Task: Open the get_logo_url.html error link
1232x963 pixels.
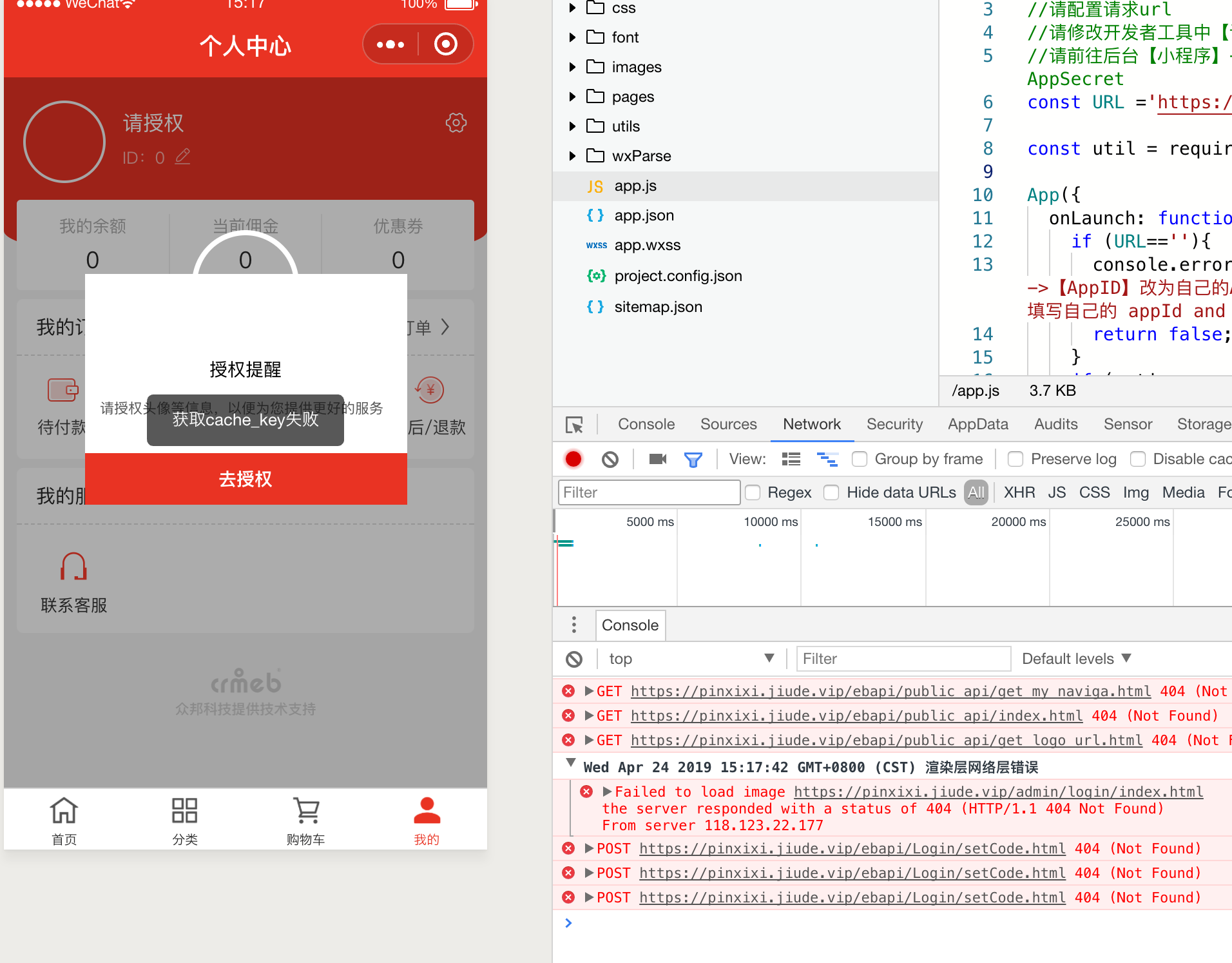Action: pos(887,740)
